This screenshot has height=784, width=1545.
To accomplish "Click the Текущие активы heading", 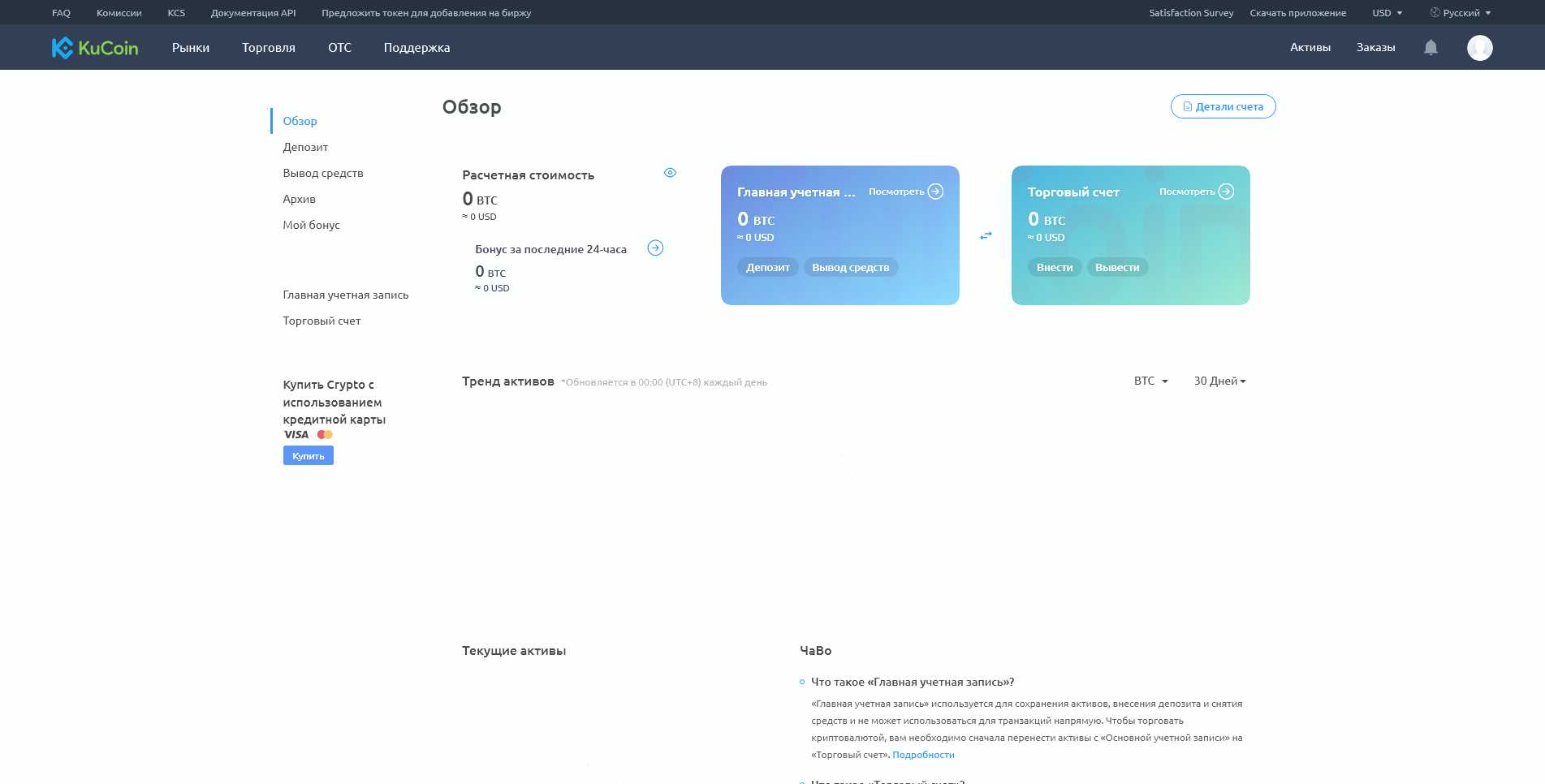I will (x=514, y=650).
